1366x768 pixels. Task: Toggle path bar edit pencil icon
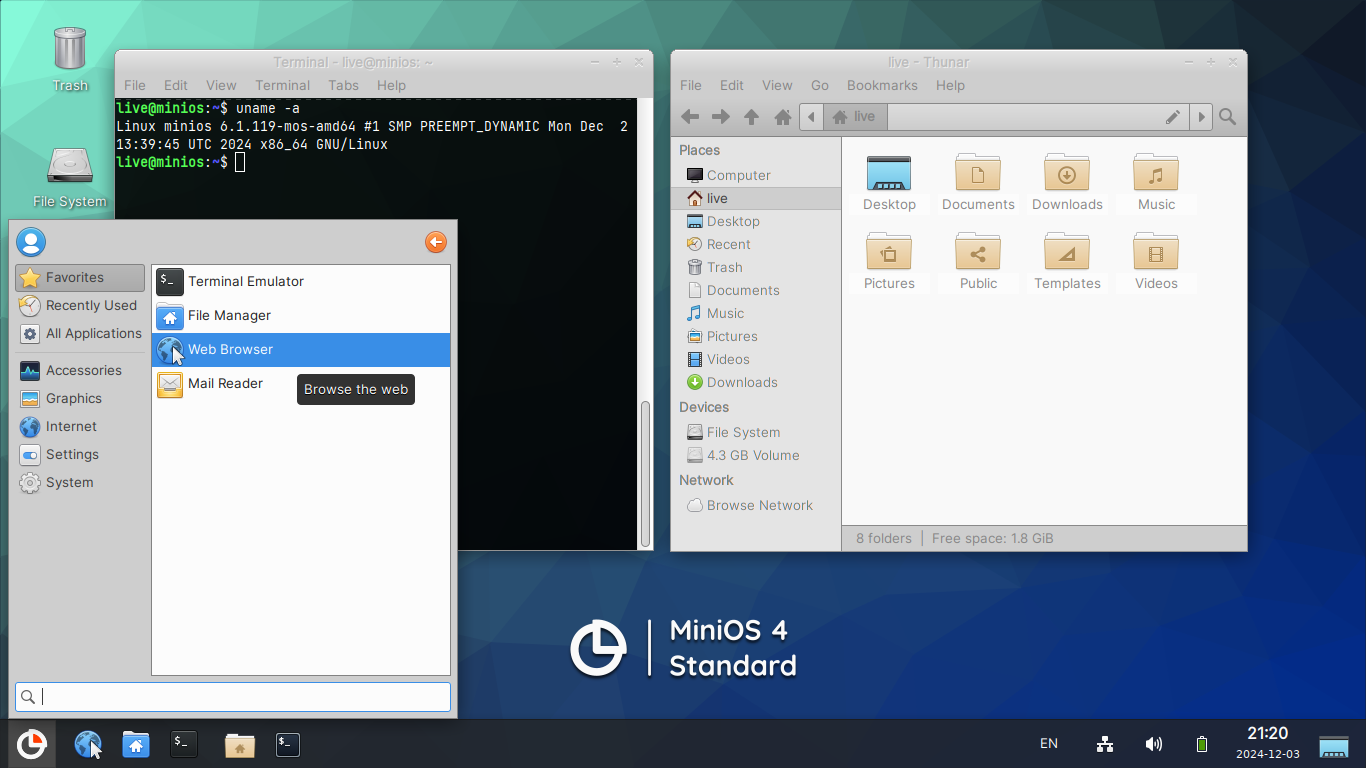pyautogui.click(x=1173, y=117)
